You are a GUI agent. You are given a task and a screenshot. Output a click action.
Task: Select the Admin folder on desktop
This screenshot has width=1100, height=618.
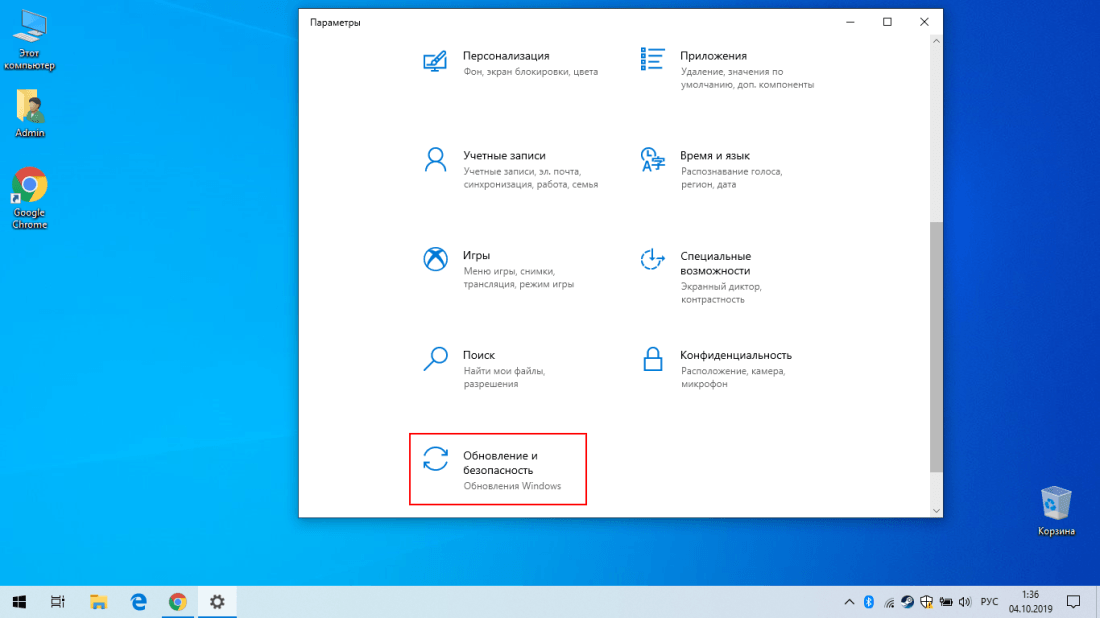coord(29,113)
